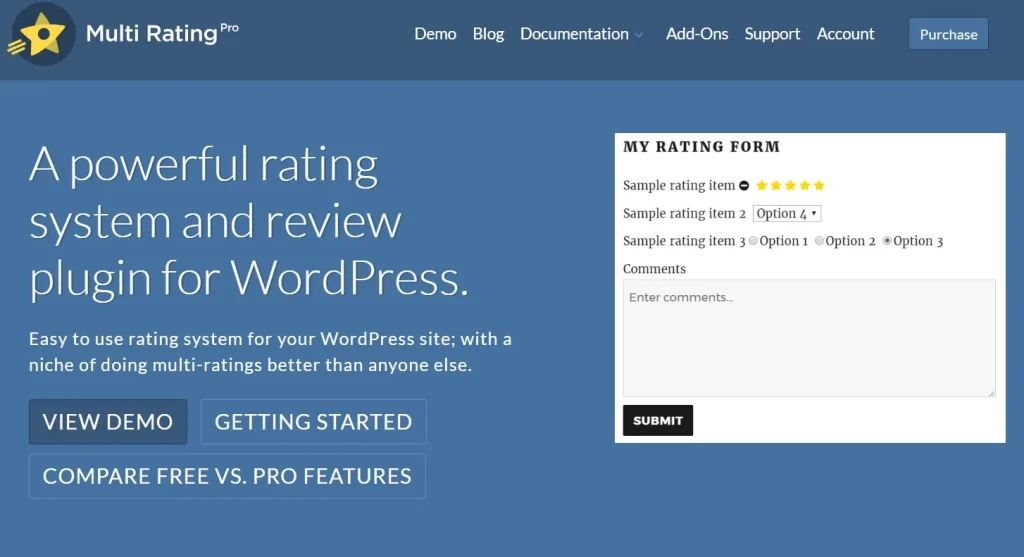Screen dimensions: 1024x557
Task: Click the minus icon to clear star rating
Action: [x=744, y=186]
